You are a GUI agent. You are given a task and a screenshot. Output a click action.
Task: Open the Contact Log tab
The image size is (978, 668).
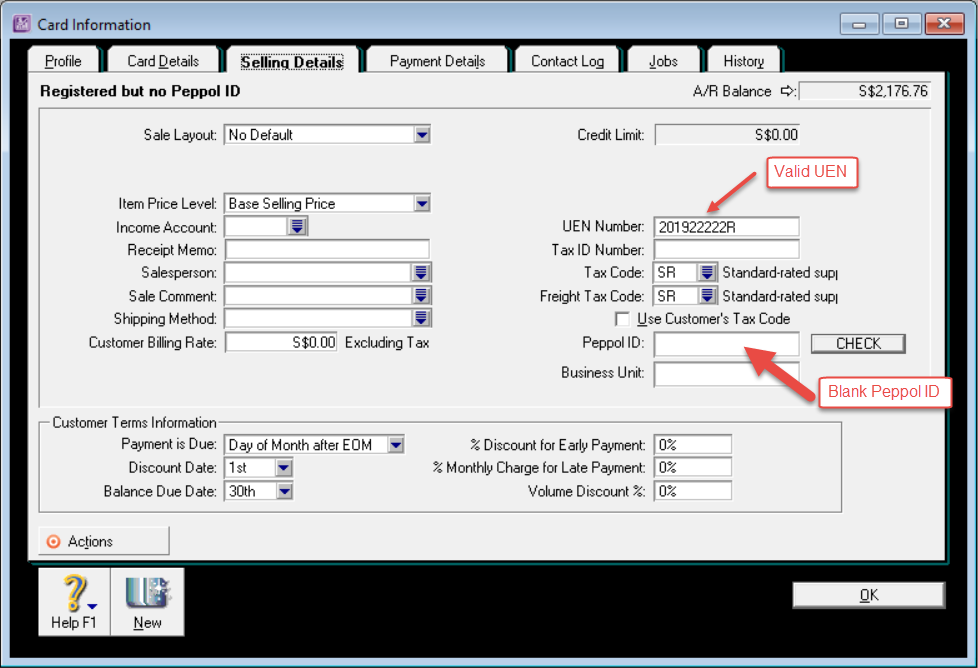click(x=567, y=61)
